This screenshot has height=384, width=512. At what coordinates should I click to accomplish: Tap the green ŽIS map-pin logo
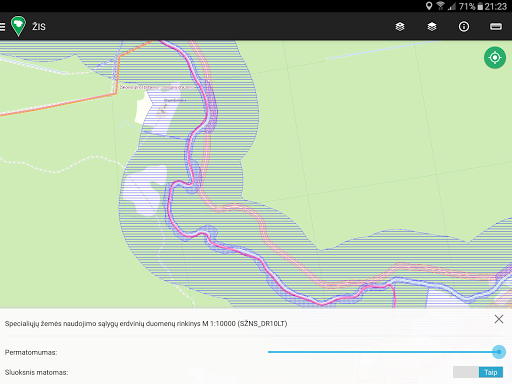18,26
